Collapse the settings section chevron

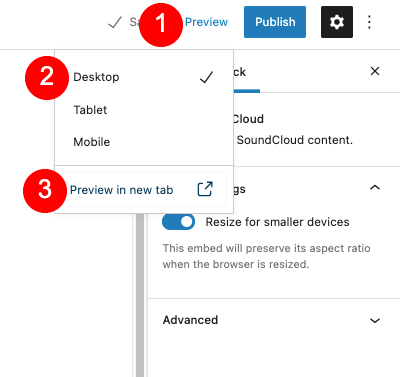point(375,188)
